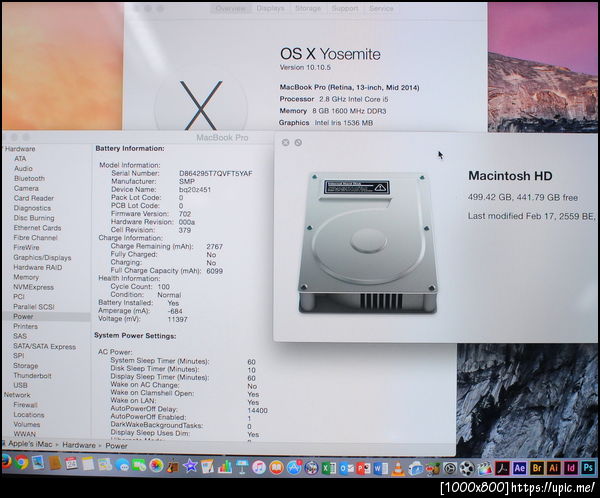Switch to Overview tab in About This Mac
The height and width of the screenshot is (498, 600).
[231, 8]
